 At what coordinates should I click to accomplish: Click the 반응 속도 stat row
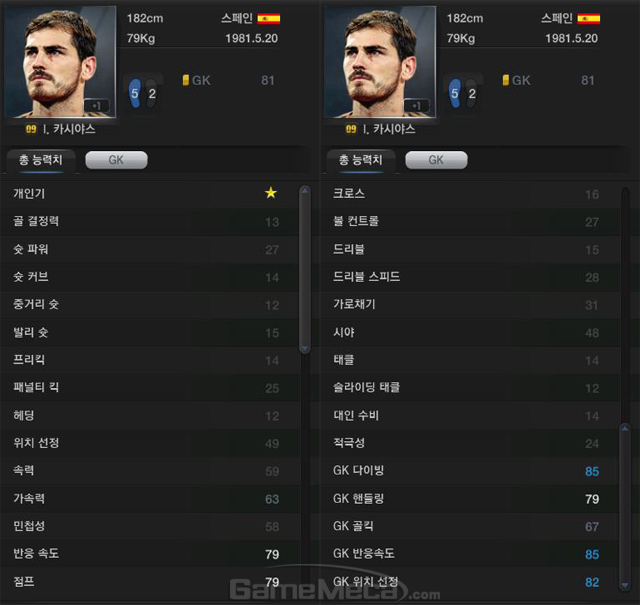point(150,554)
